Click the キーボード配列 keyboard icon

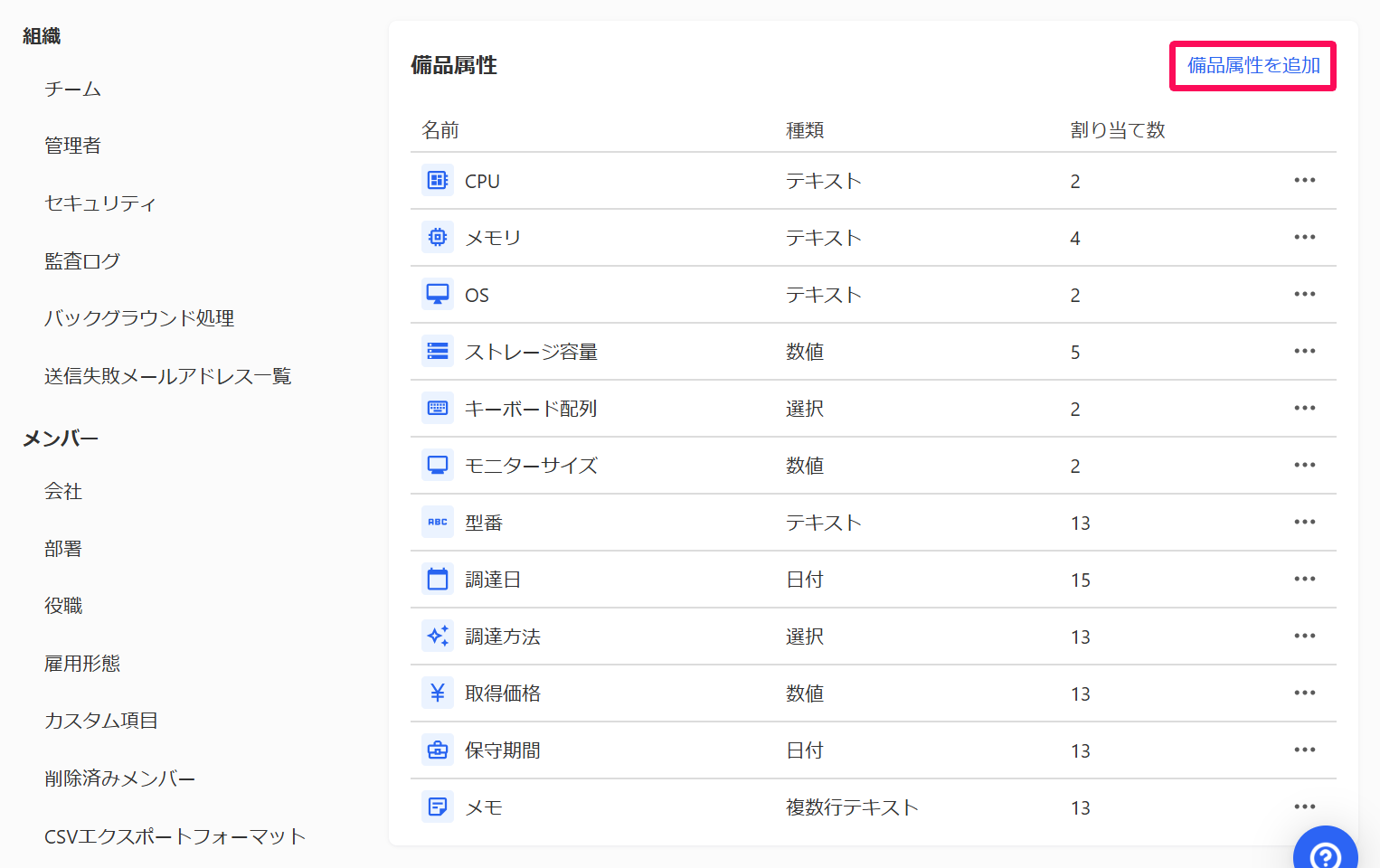pos(438,409)
